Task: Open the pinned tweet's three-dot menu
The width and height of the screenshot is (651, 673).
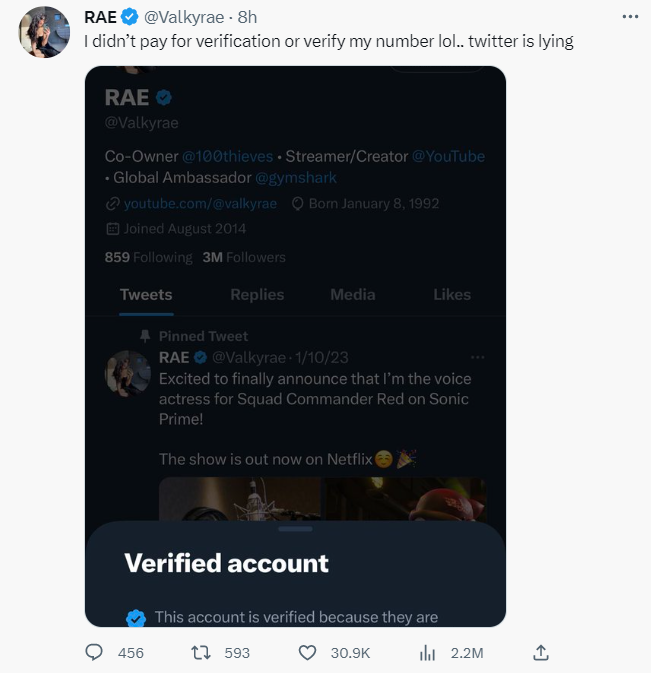Action: tap(477, 358)
